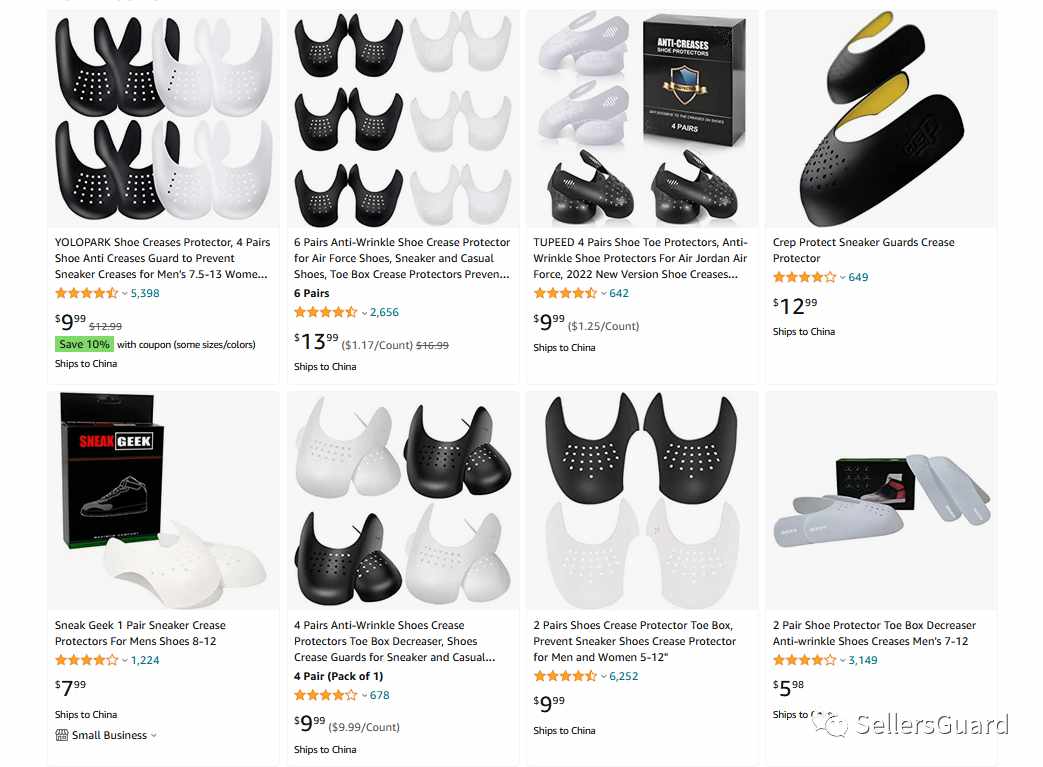
Task: Click the Small Business badge icon
Action: [61, 735]
